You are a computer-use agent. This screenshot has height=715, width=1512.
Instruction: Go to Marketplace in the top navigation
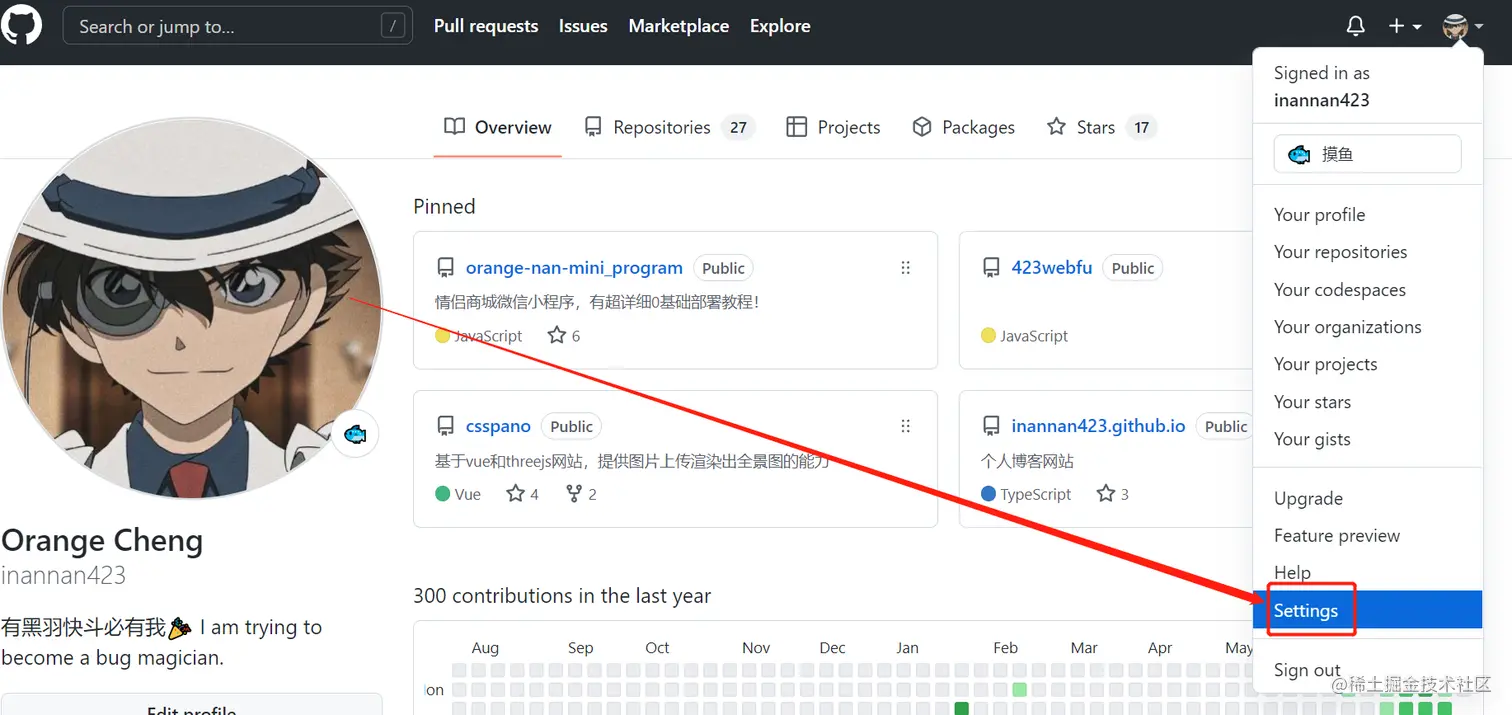[x=679, y=26]
